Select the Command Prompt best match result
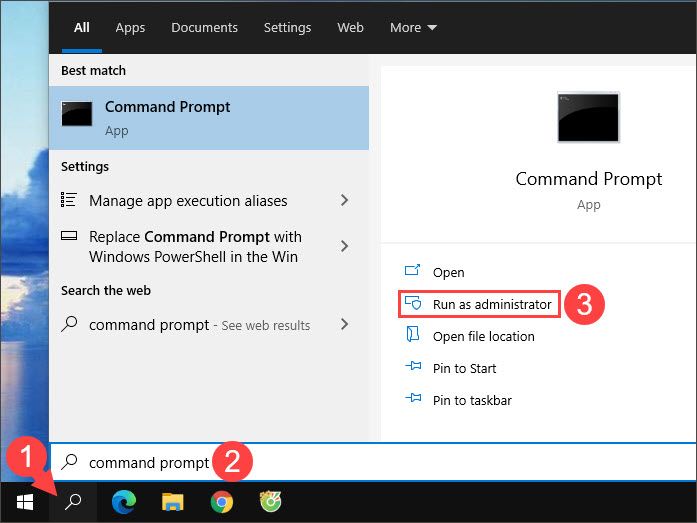This screenshot has width=697, height=523. click(209, 118)
